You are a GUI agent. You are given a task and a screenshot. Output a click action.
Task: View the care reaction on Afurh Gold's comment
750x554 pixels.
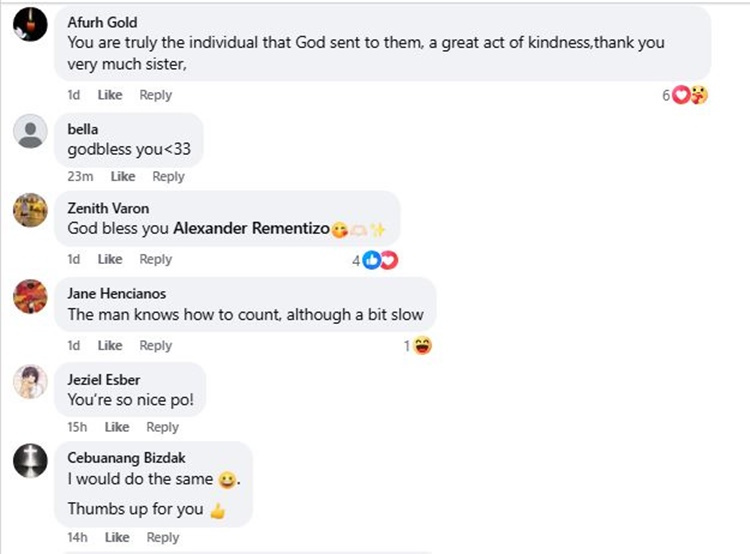coord(699,95)
